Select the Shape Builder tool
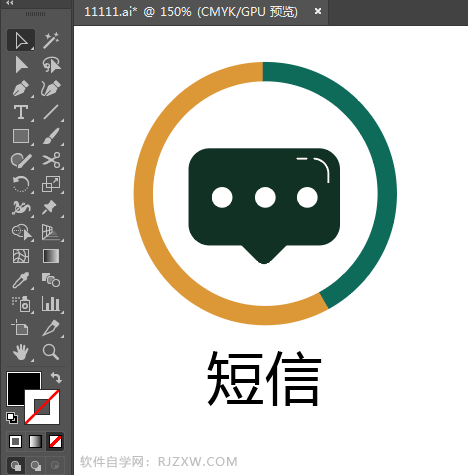468x475 pixels. click(21, 232)
